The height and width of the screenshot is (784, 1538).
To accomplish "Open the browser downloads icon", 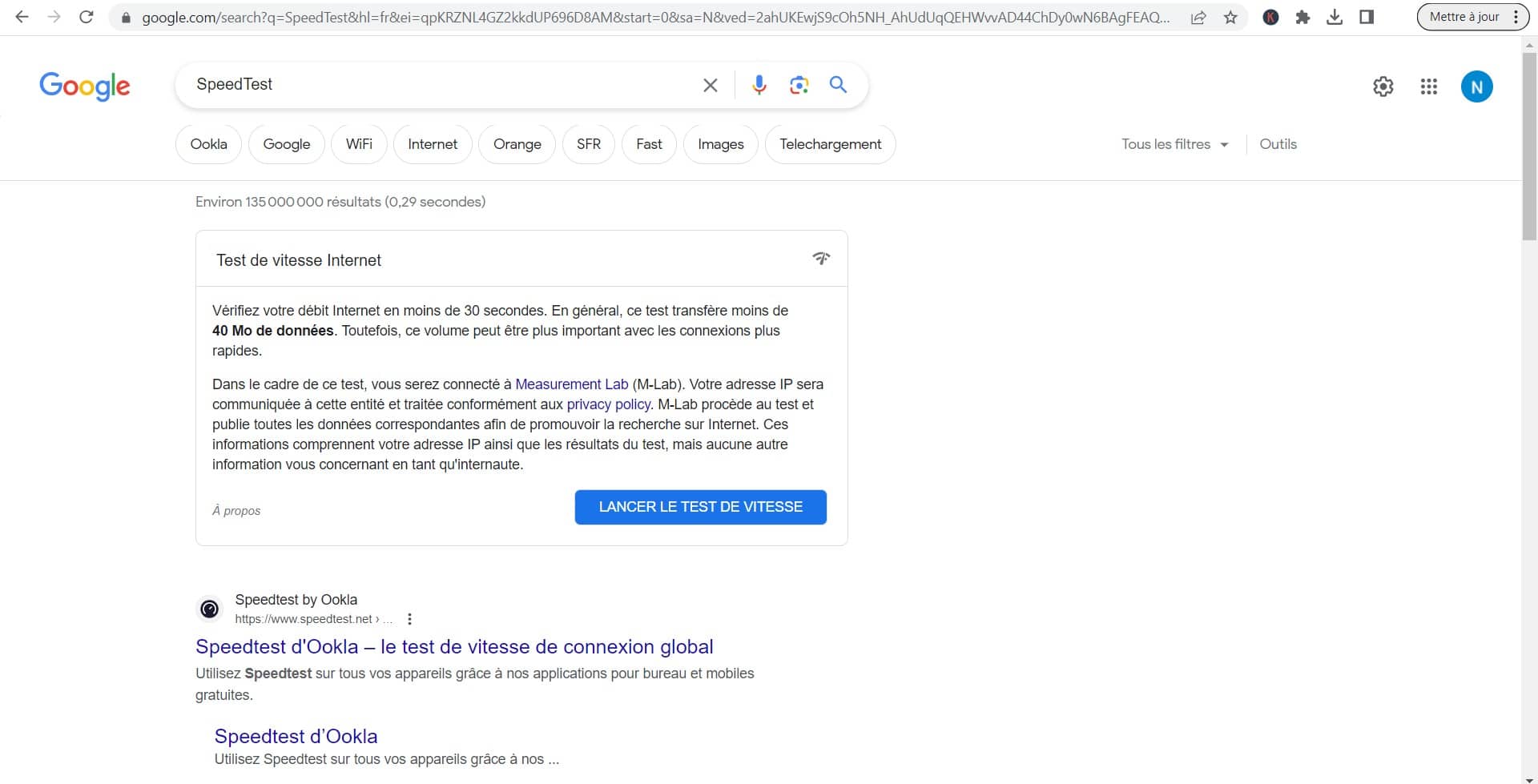I will [1335, 17].
